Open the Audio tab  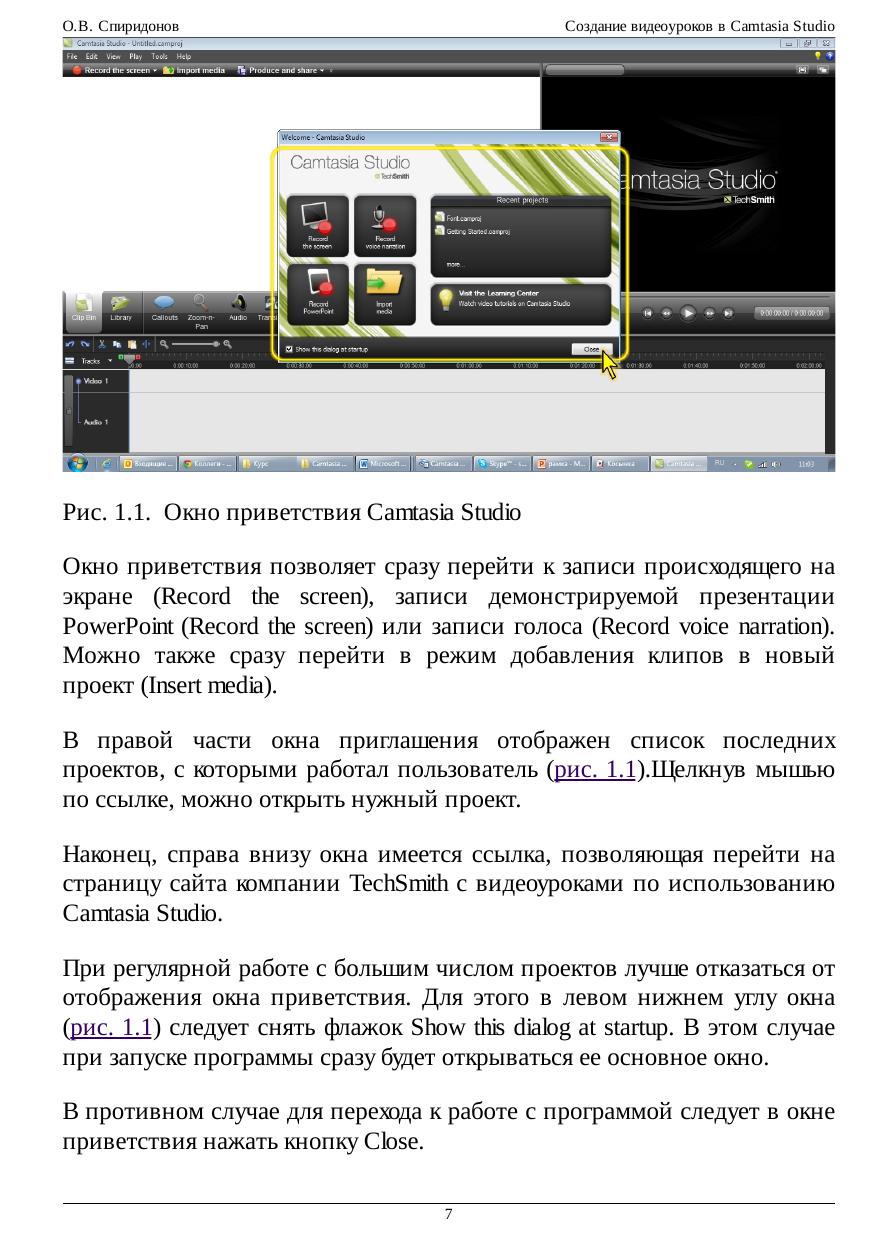coord(238,310)
